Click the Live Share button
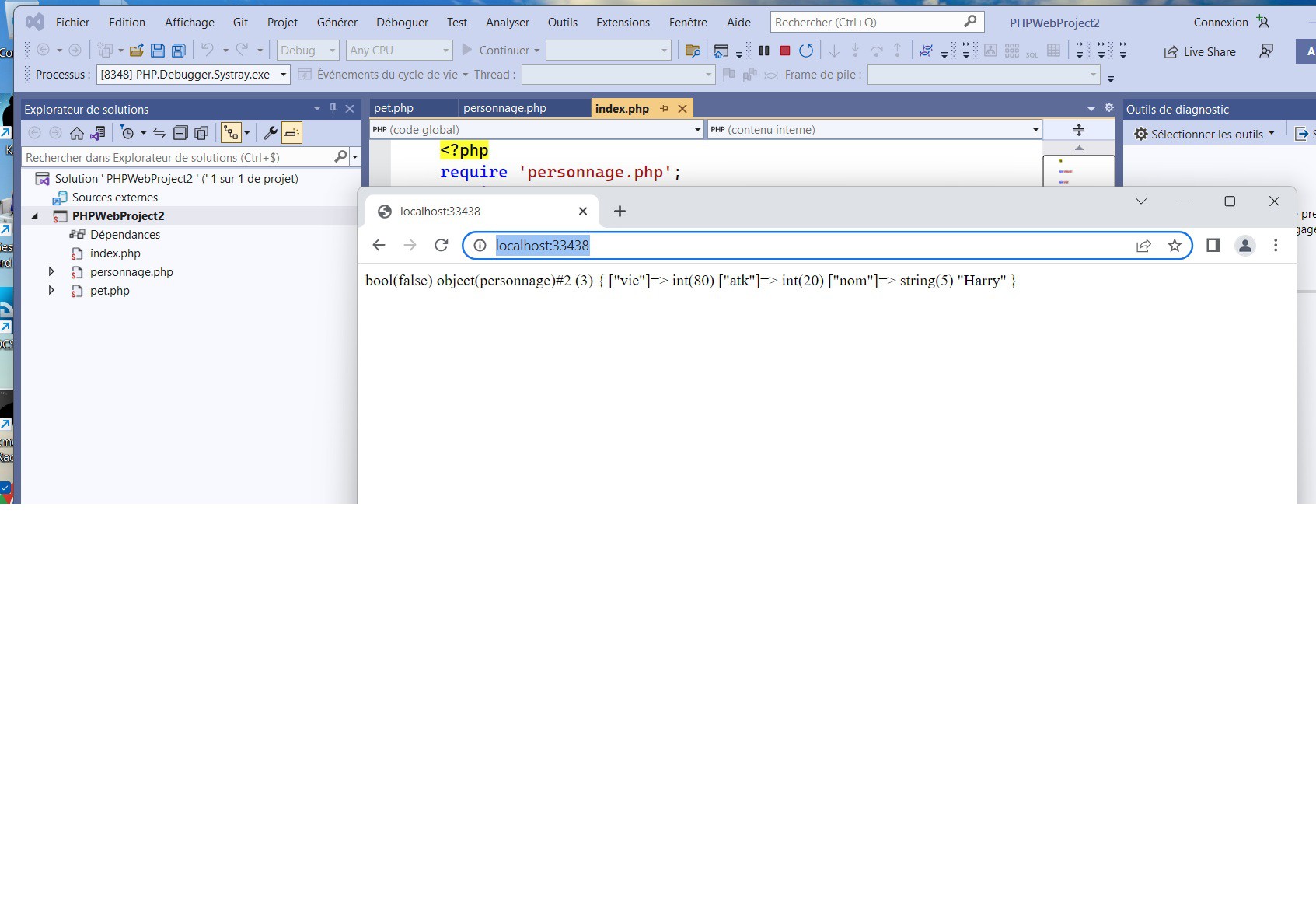 point(1199,52)
